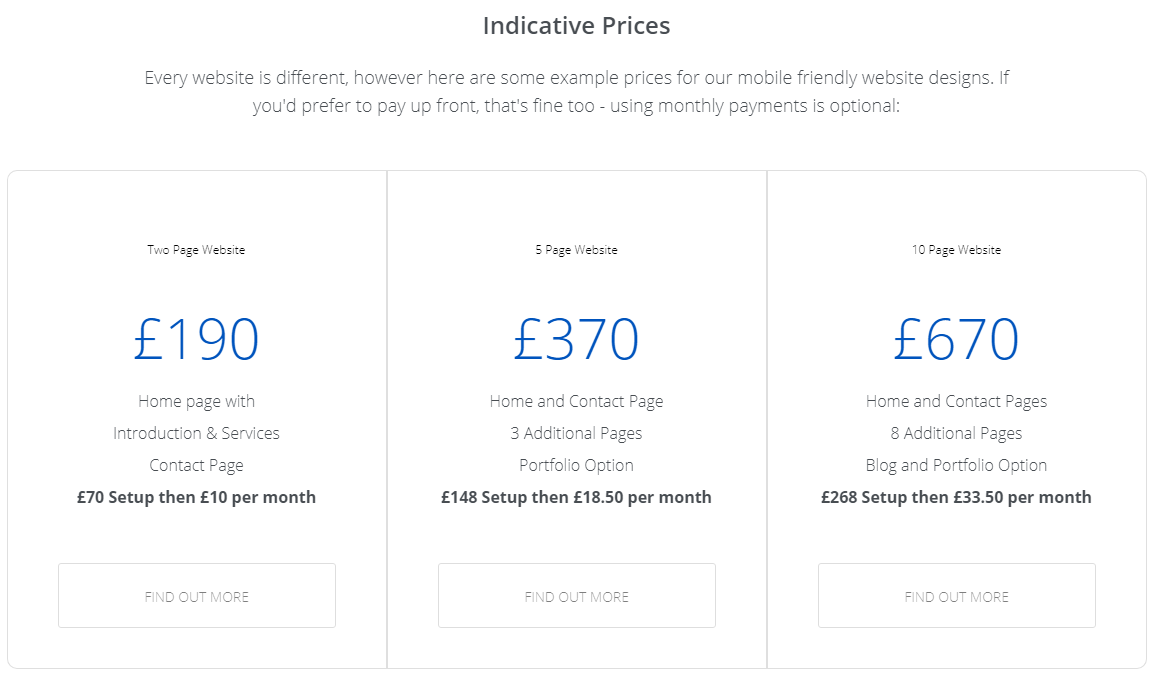The height and width of the screenshot is (688, 1156).
Task: Click '£70 Setup then £10 per month' text
Action: [196, 497]
